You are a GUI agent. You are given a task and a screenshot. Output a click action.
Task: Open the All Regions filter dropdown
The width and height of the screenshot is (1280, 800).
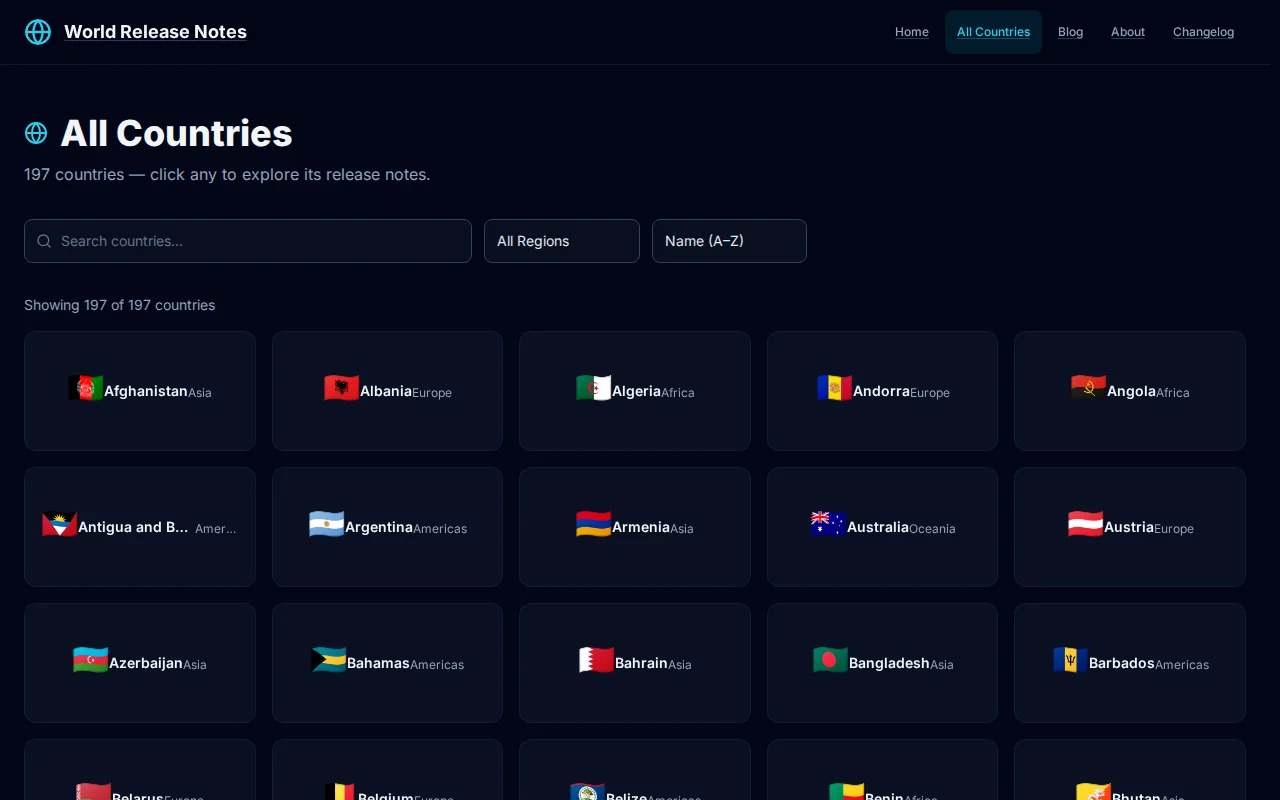pos(562,241)
